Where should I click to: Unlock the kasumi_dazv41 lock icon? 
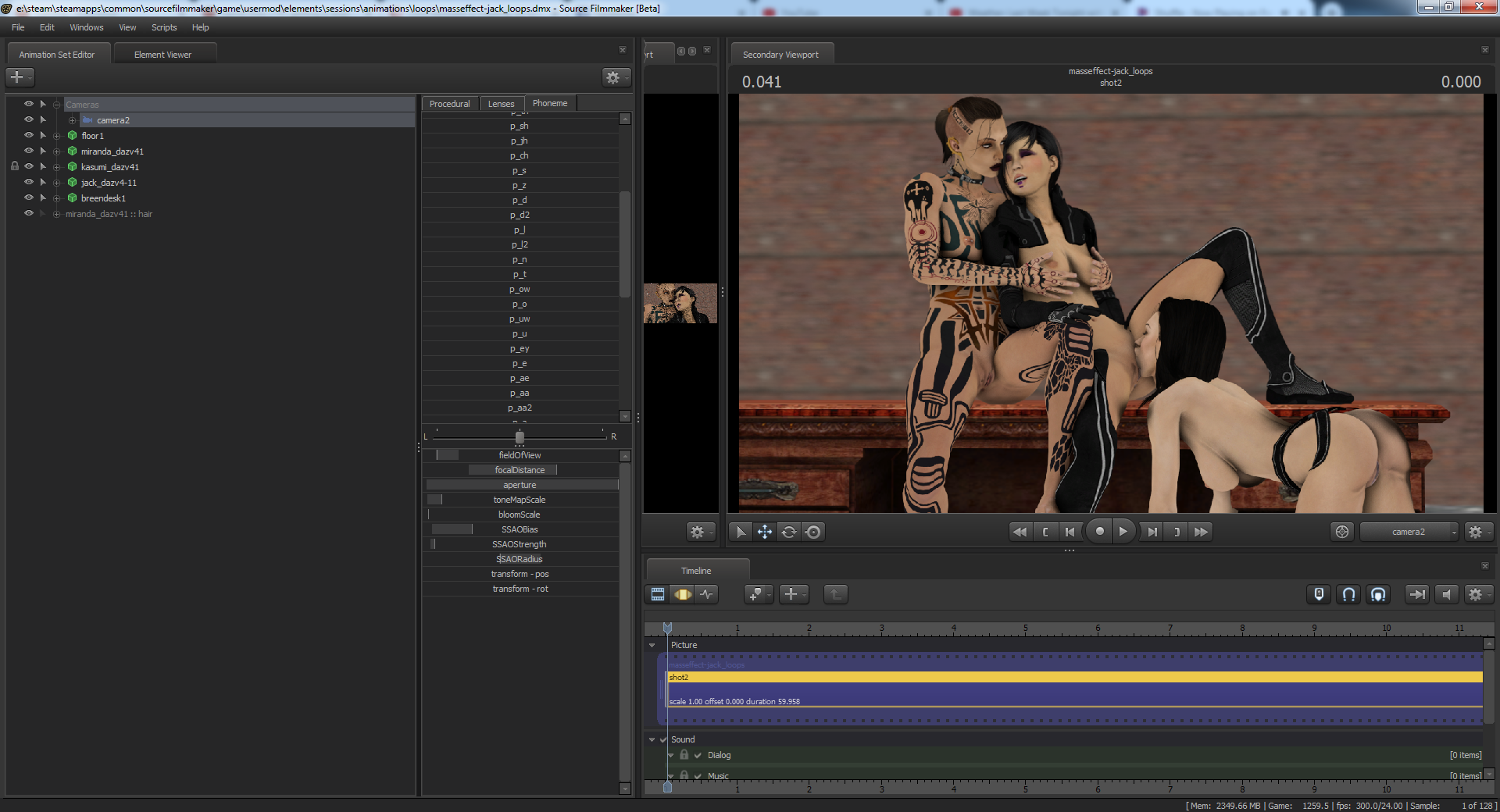click(x=15, y=166)
